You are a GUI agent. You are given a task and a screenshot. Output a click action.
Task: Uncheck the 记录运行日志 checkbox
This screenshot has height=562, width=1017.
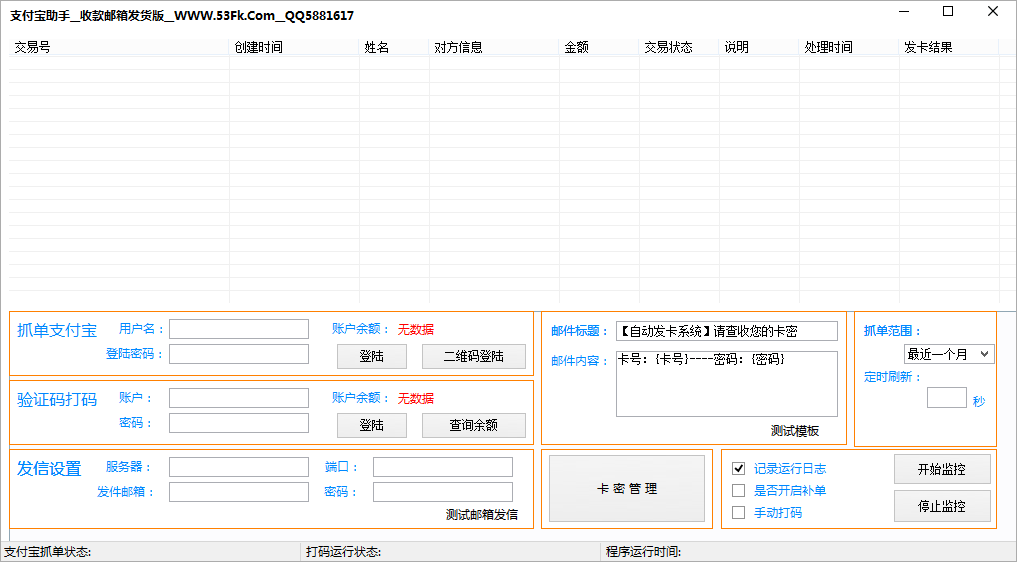(x=739, y=468)
